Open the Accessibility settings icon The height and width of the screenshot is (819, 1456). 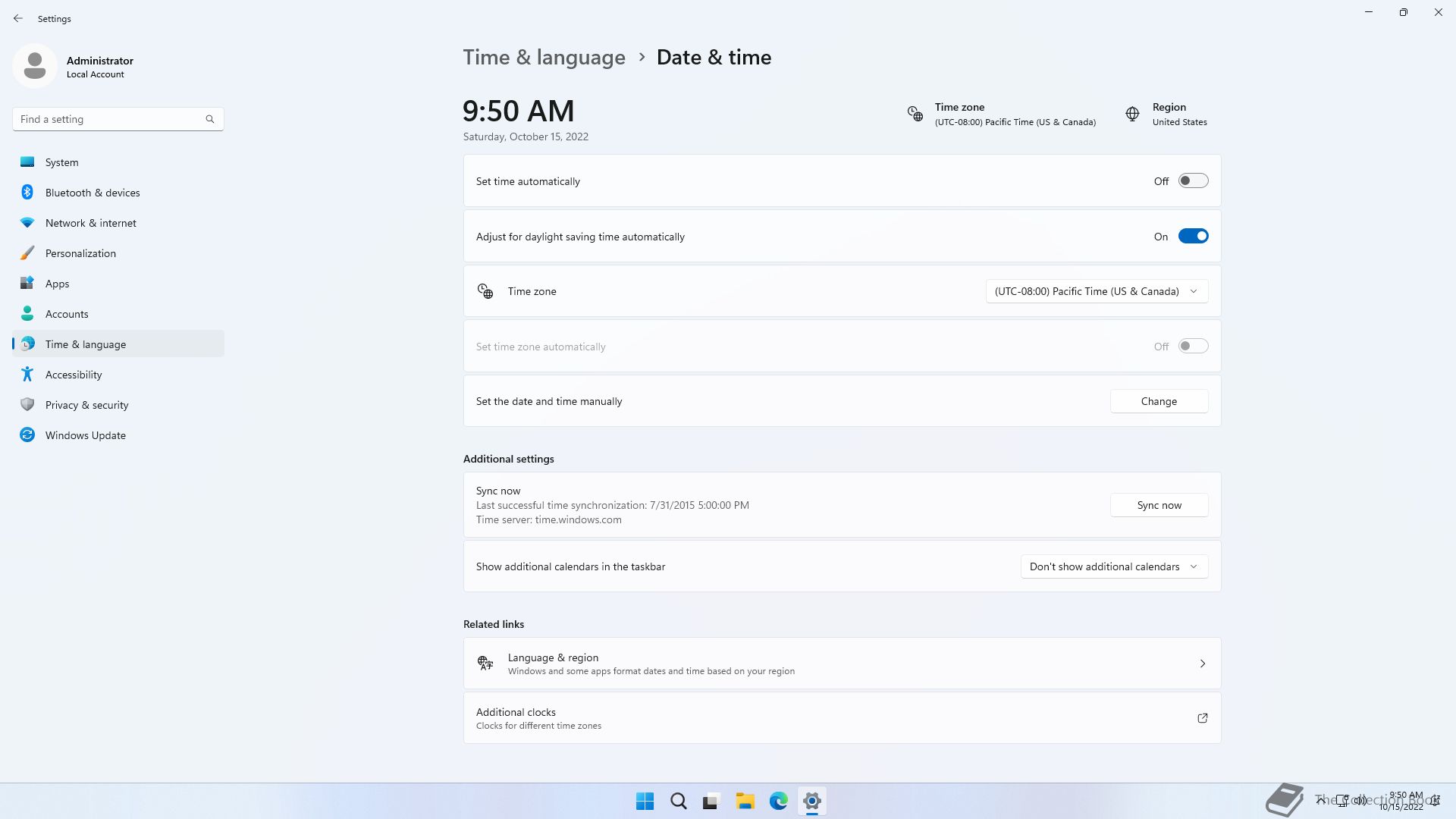click(x=27, y=375)
